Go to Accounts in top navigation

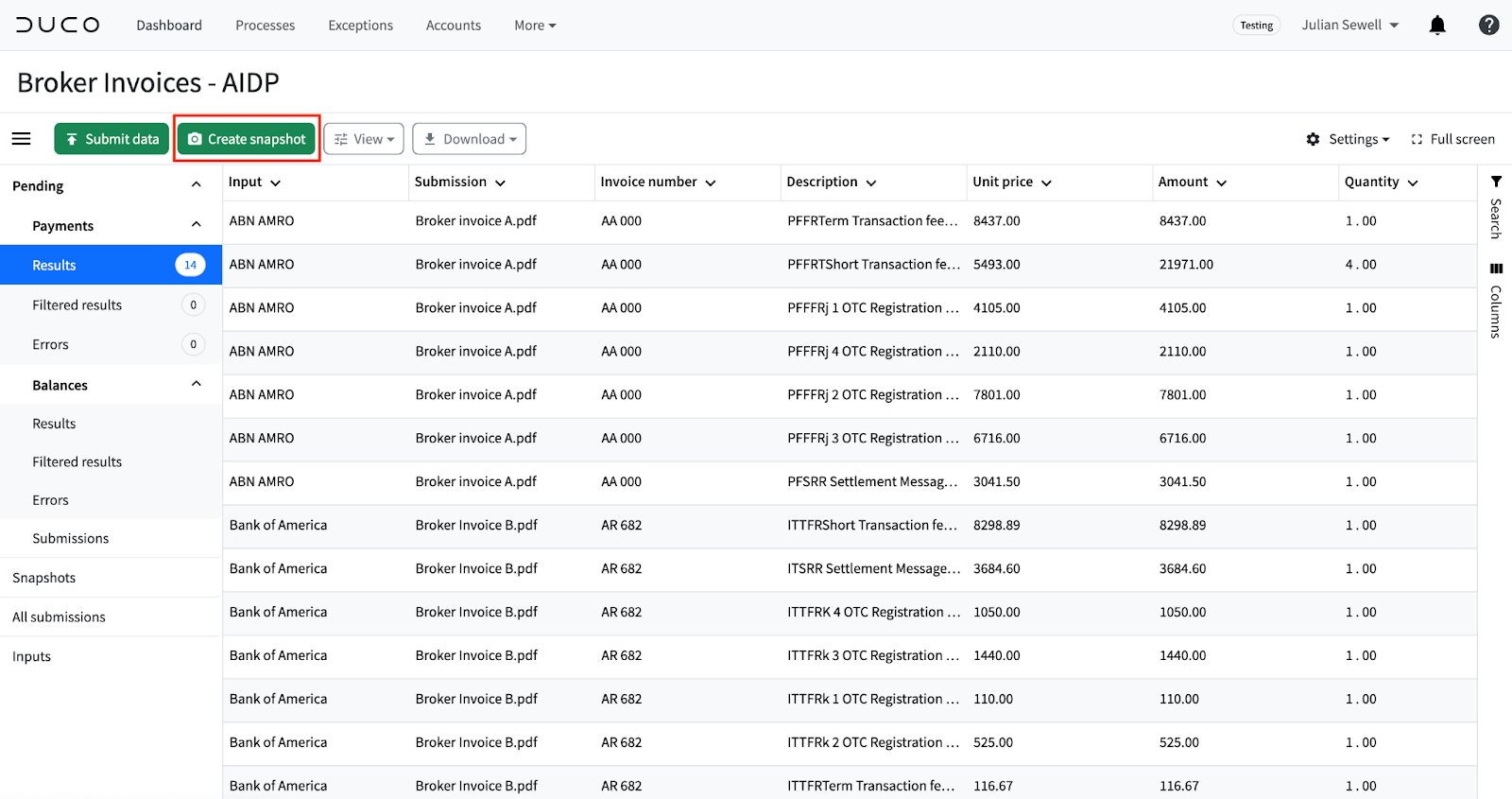454,26
